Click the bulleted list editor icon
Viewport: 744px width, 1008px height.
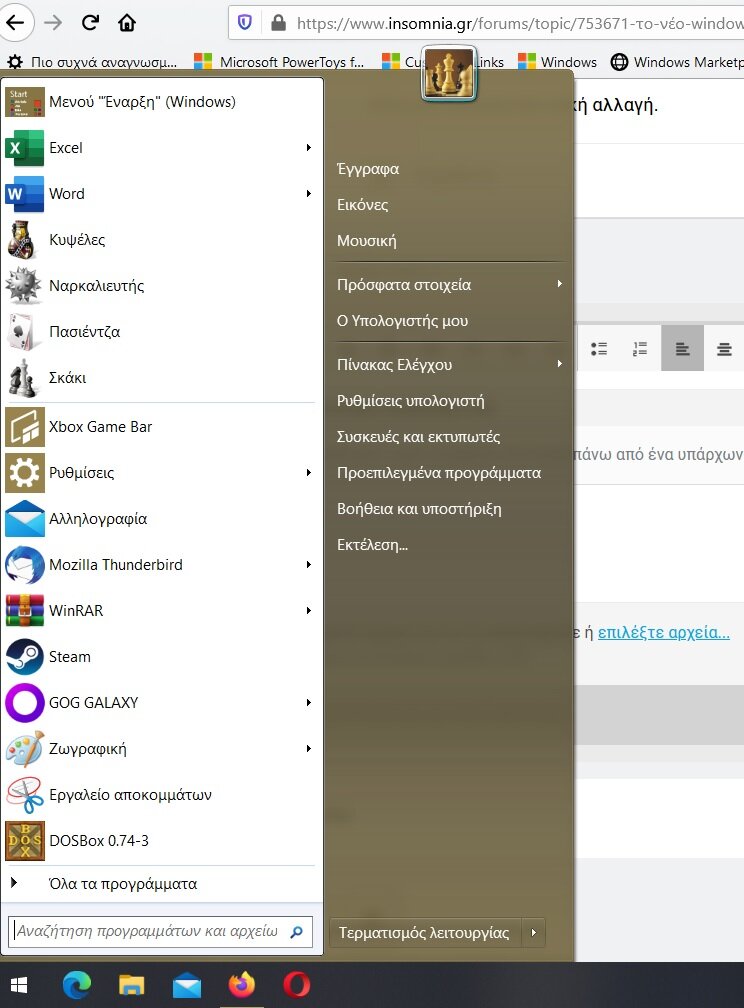tap(599, 348)
